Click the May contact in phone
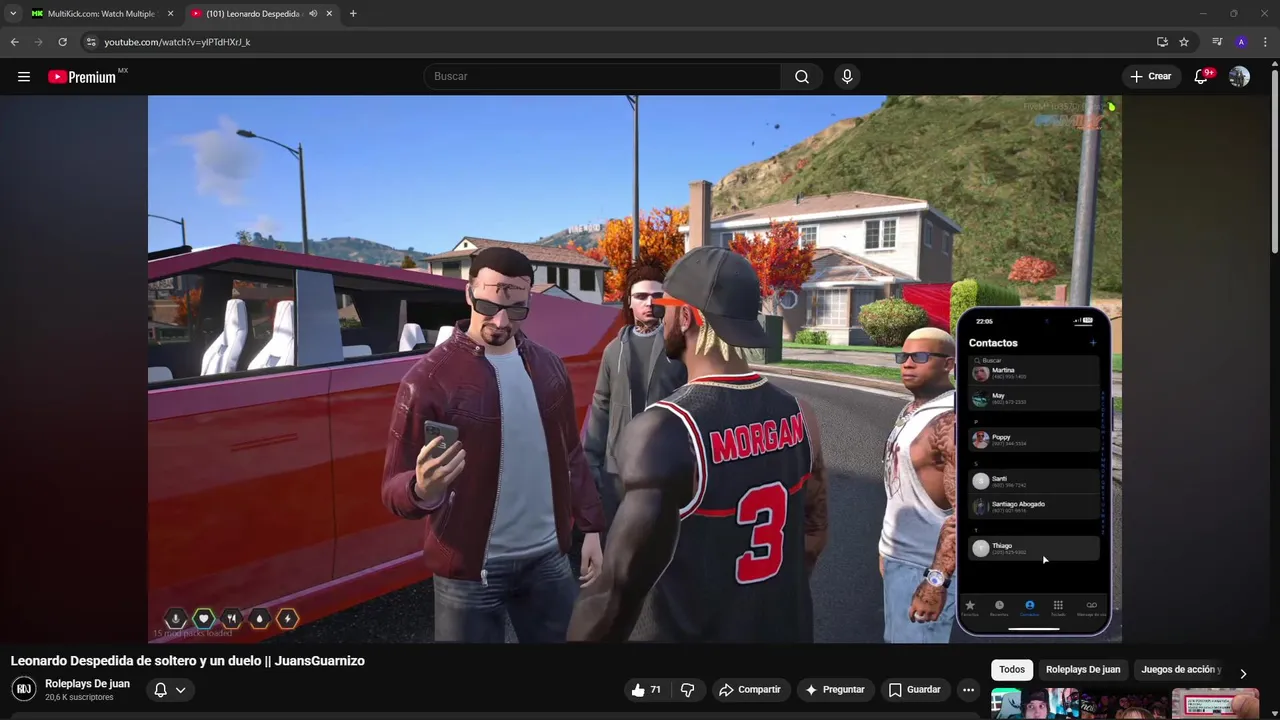 (1033, 399)
